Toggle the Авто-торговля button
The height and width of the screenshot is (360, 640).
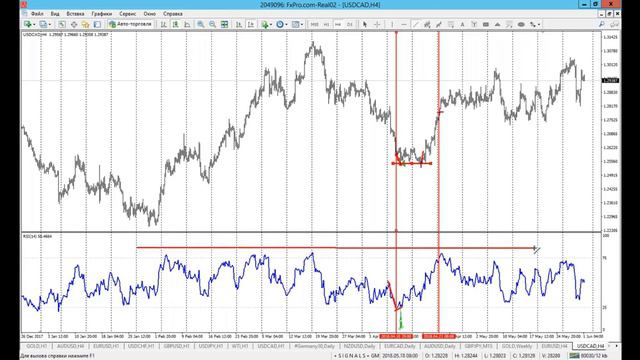pyautogui.click(x=131, y=24)
